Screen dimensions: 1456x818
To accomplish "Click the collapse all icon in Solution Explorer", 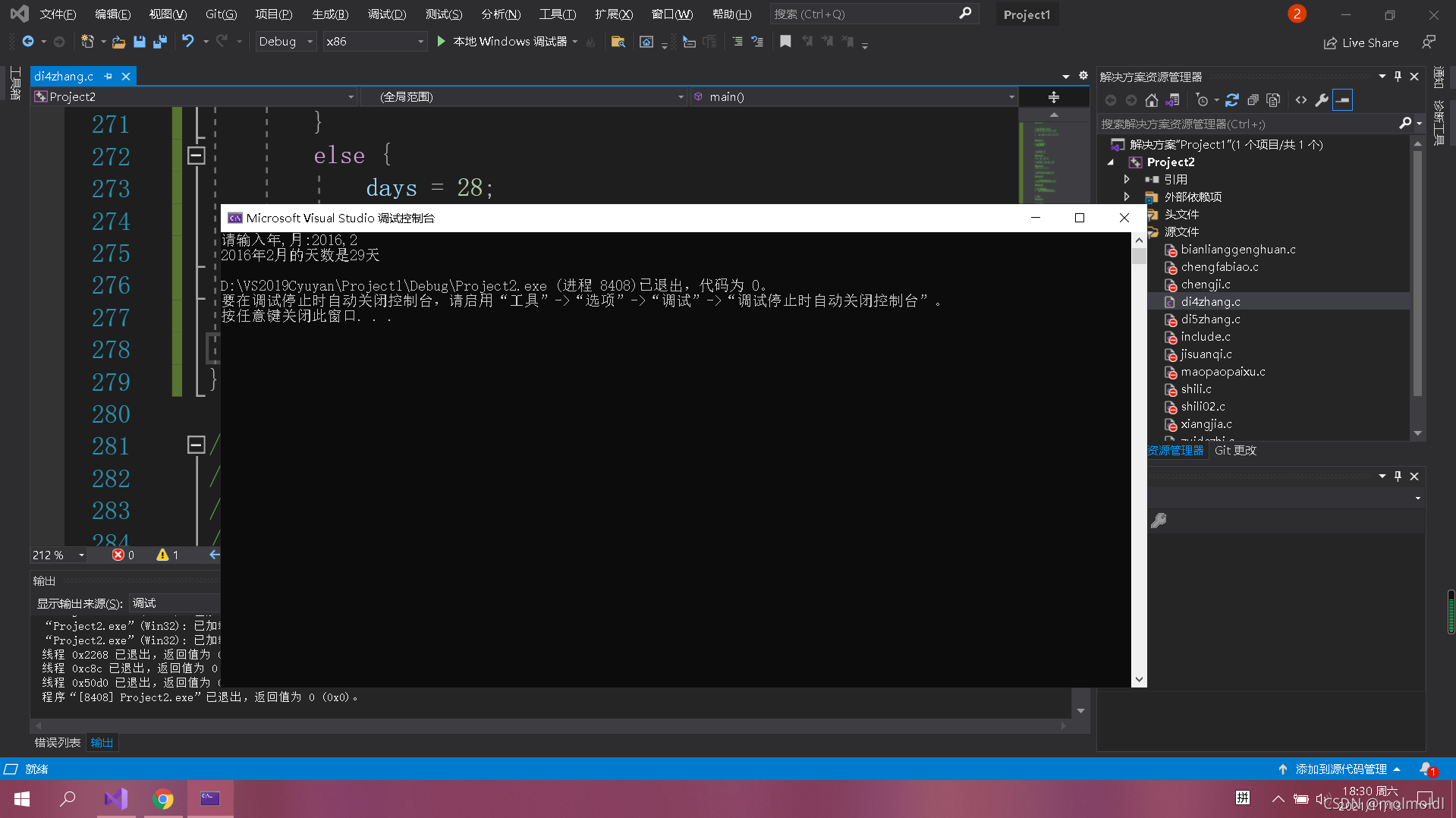I will click(x=1253, y=100).
